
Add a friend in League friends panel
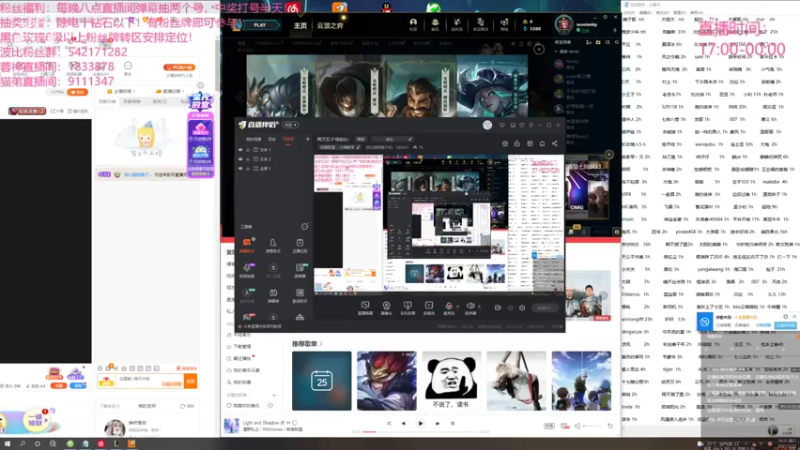[x=589, y=42]
